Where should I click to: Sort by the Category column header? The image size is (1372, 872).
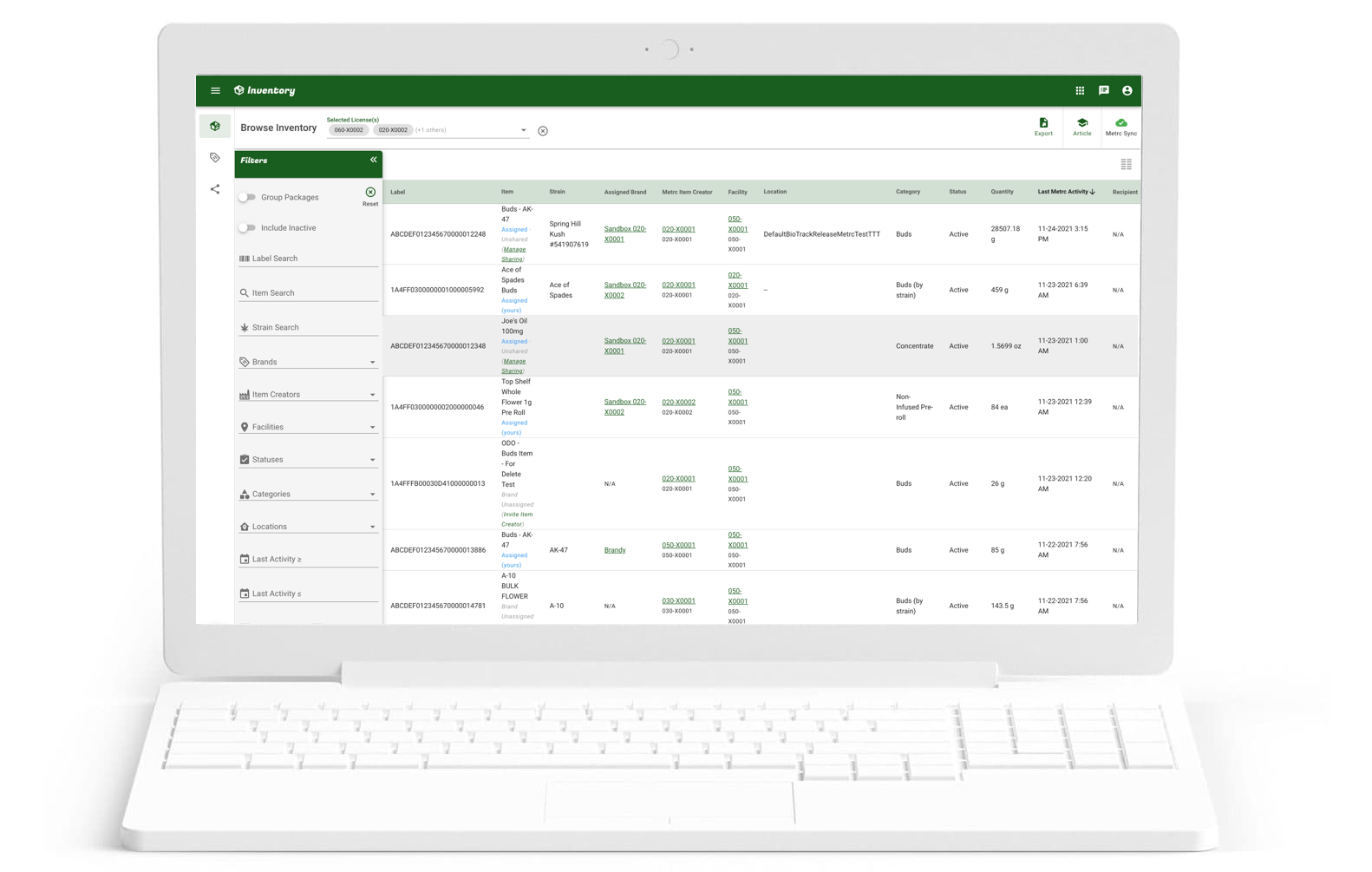(907, 192)
